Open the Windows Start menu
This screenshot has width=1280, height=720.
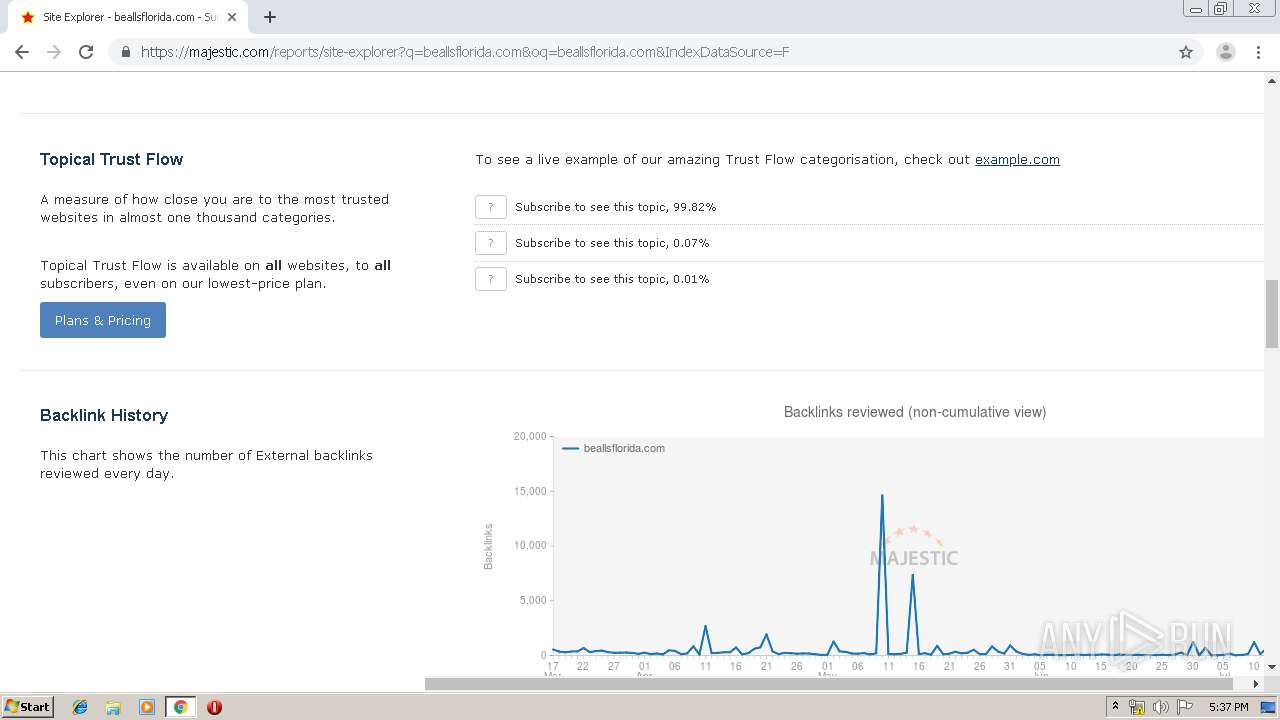pyautogui.click(x=27, y=707)
